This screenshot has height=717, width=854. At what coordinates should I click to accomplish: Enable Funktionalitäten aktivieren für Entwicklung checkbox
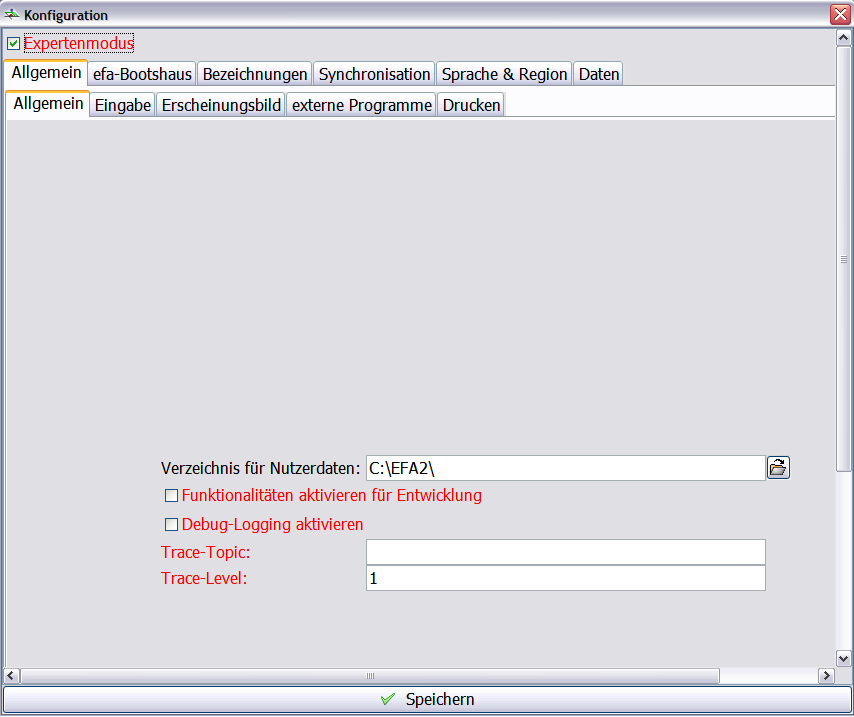pyautogui.click(x=171, y=495)
